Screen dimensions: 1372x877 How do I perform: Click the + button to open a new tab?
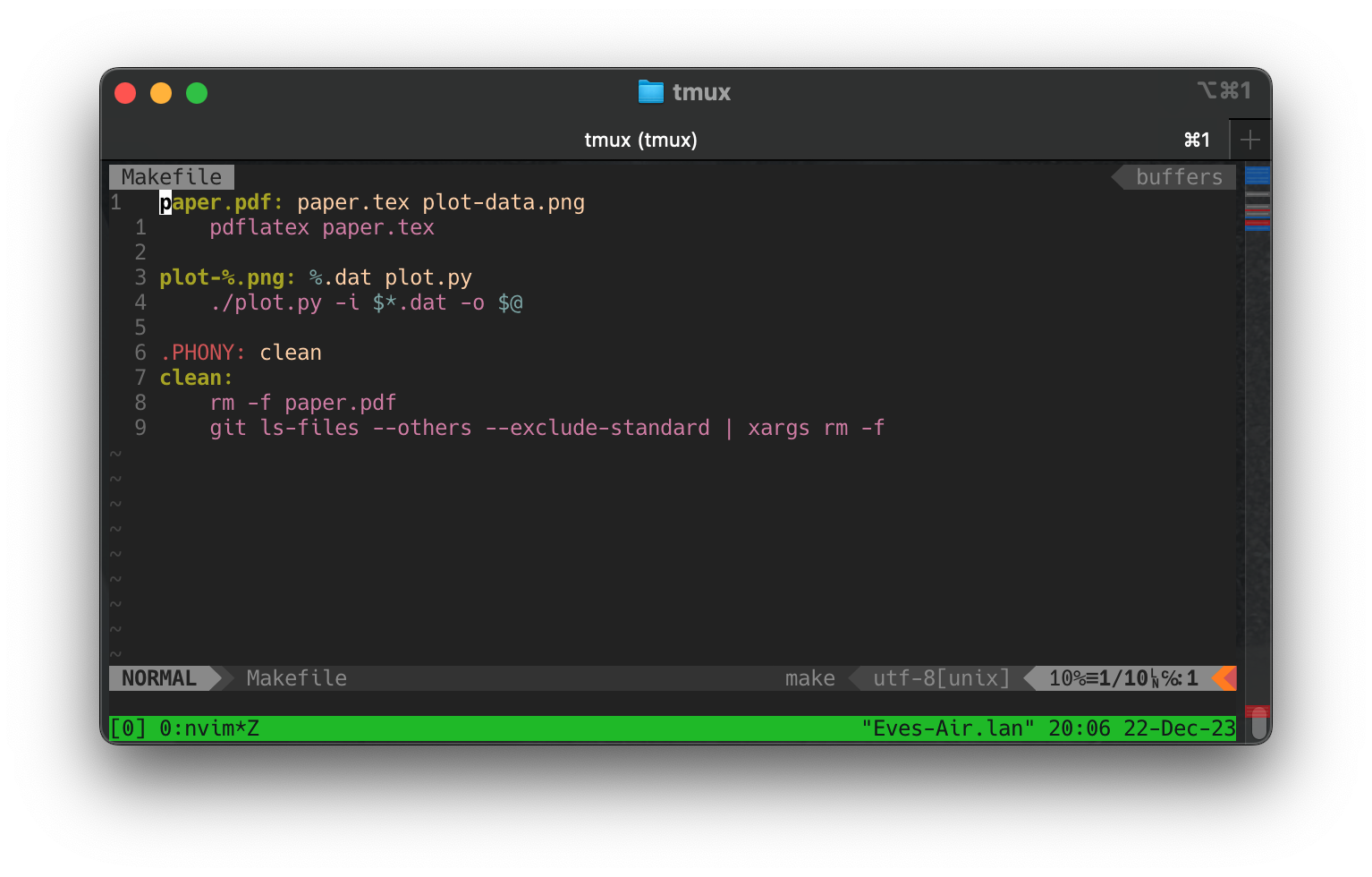point(1250,139)
